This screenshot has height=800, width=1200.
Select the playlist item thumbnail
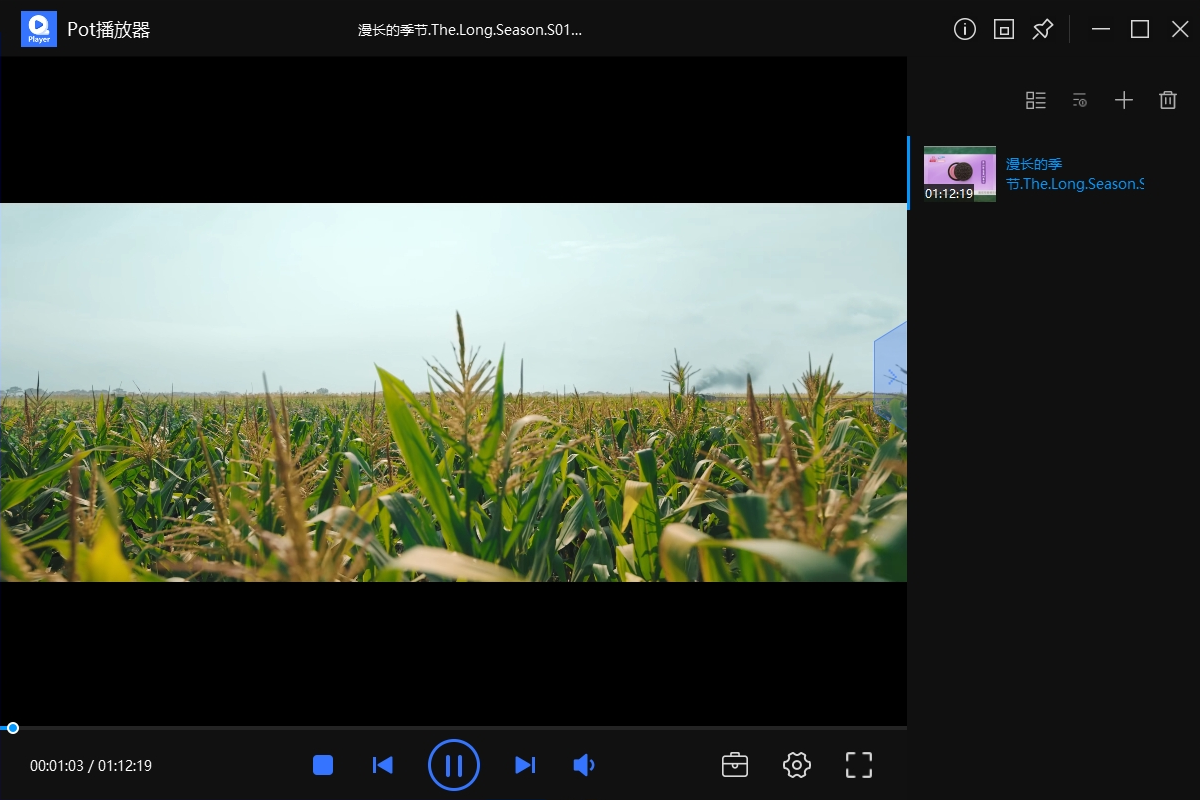click(x=960, y=174)
